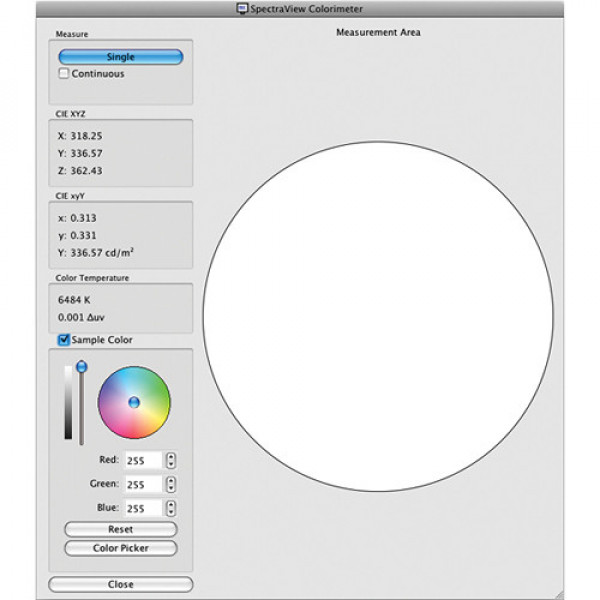Click the Measurement Area heading
Viewport: 600px width, 600px height.
click(378, 33)
